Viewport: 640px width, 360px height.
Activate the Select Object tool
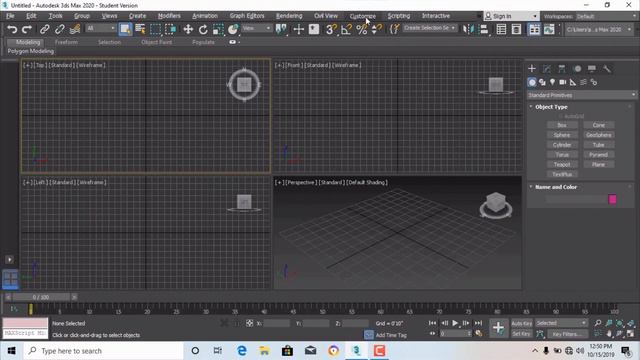tap(125, 29)
